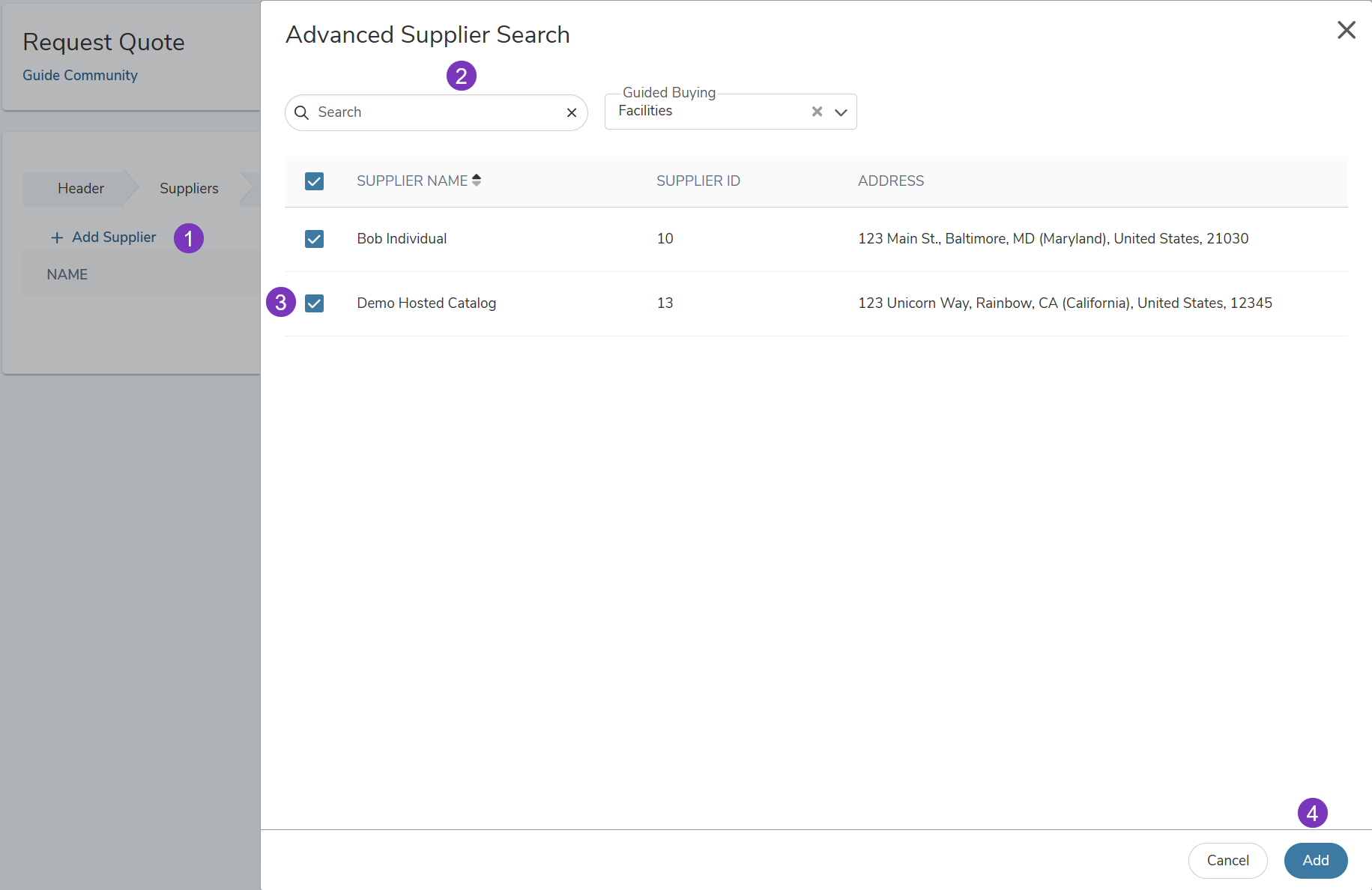Click Add to add selected suppliers
The height and width of the screenshot is (890, 1372).
tap(1316, 860)
